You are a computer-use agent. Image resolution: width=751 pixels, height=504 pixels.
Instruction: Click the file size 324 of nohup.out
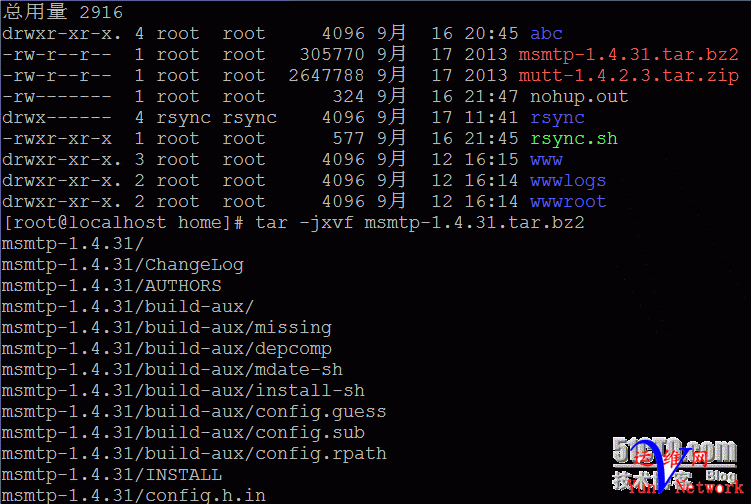pos(348,97)
